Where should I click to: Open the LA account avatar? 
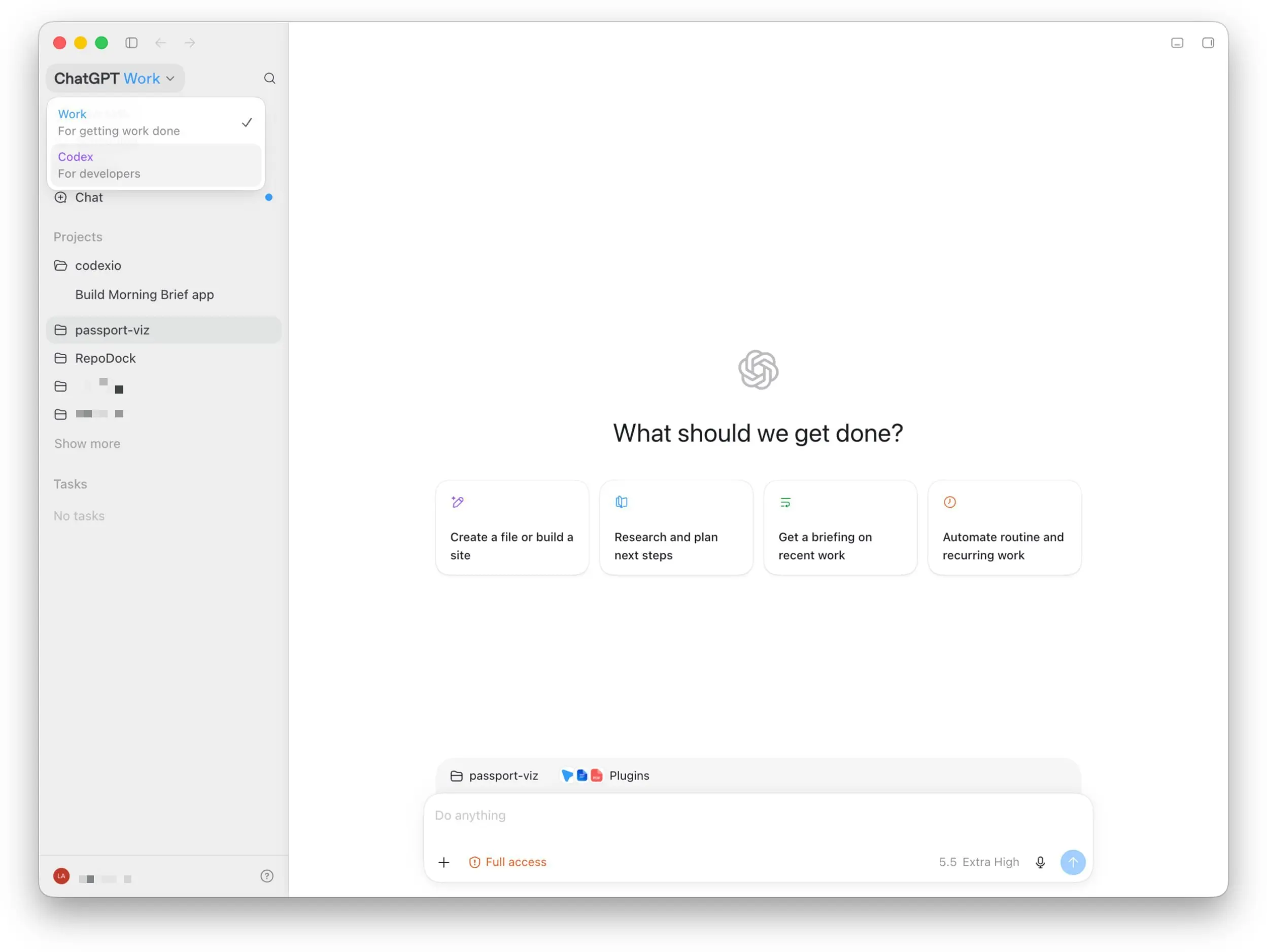coord(61,876)
